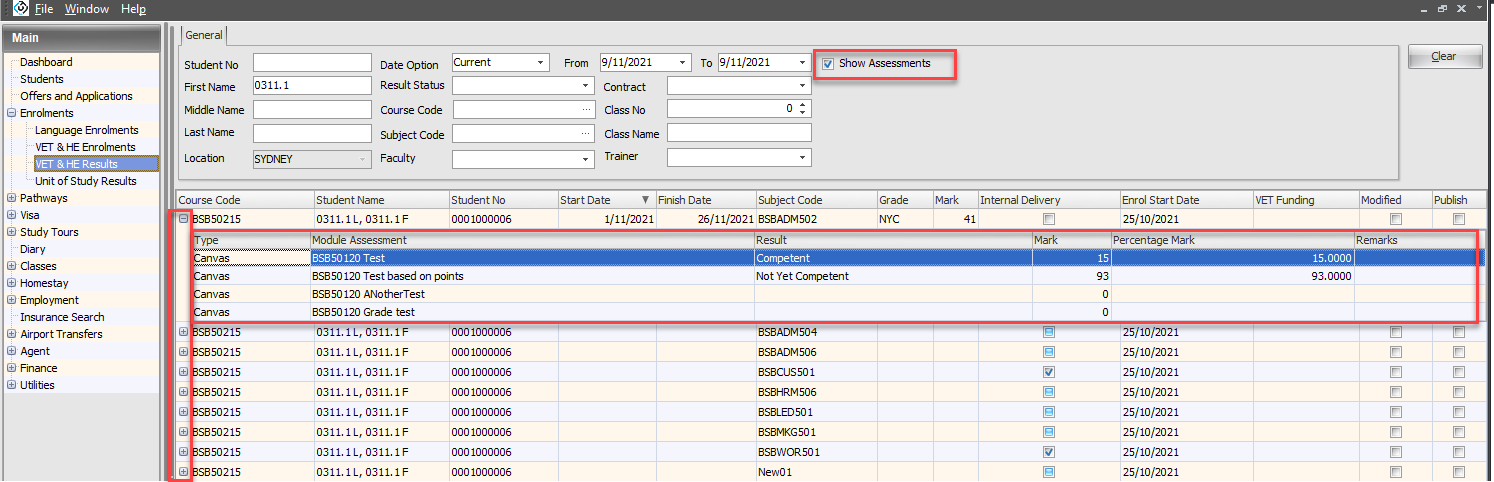Click the plus icon beside the BSBCUS501 row

pos(183,372)
